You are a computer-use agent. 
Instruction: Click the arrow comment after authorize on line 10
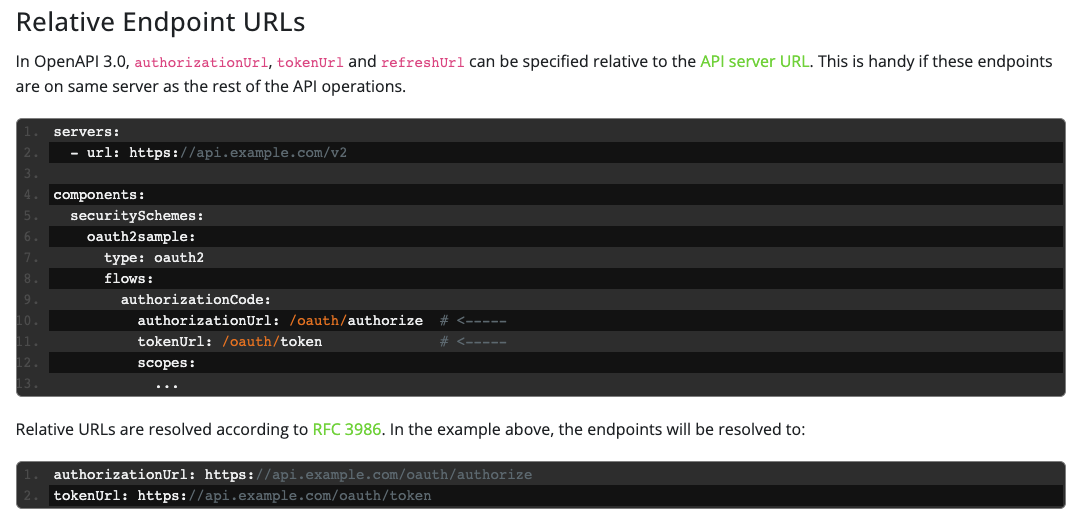coord(473,321)
